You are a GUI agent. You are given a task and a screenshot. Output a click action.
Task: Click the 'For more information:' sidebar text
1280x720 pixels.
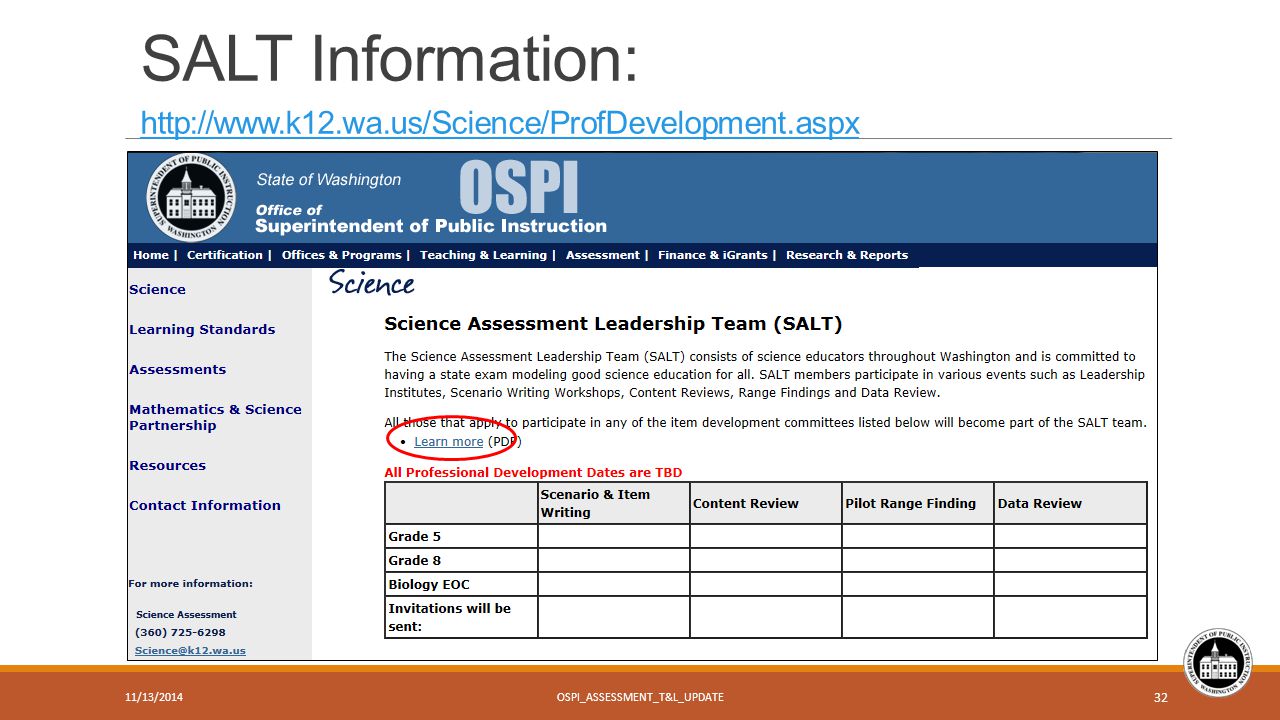click(190, 584)
